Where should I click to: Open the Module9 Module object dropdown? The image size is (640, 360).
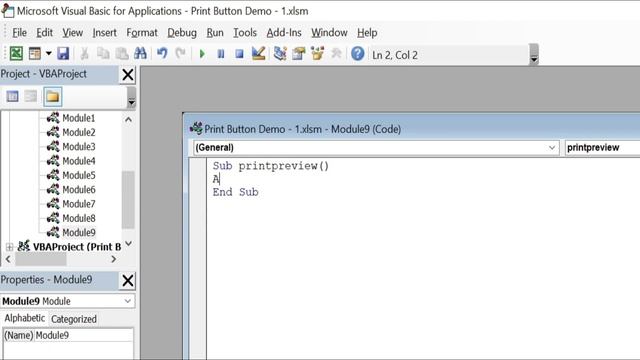pyautogui.click(x=128, y=301)
